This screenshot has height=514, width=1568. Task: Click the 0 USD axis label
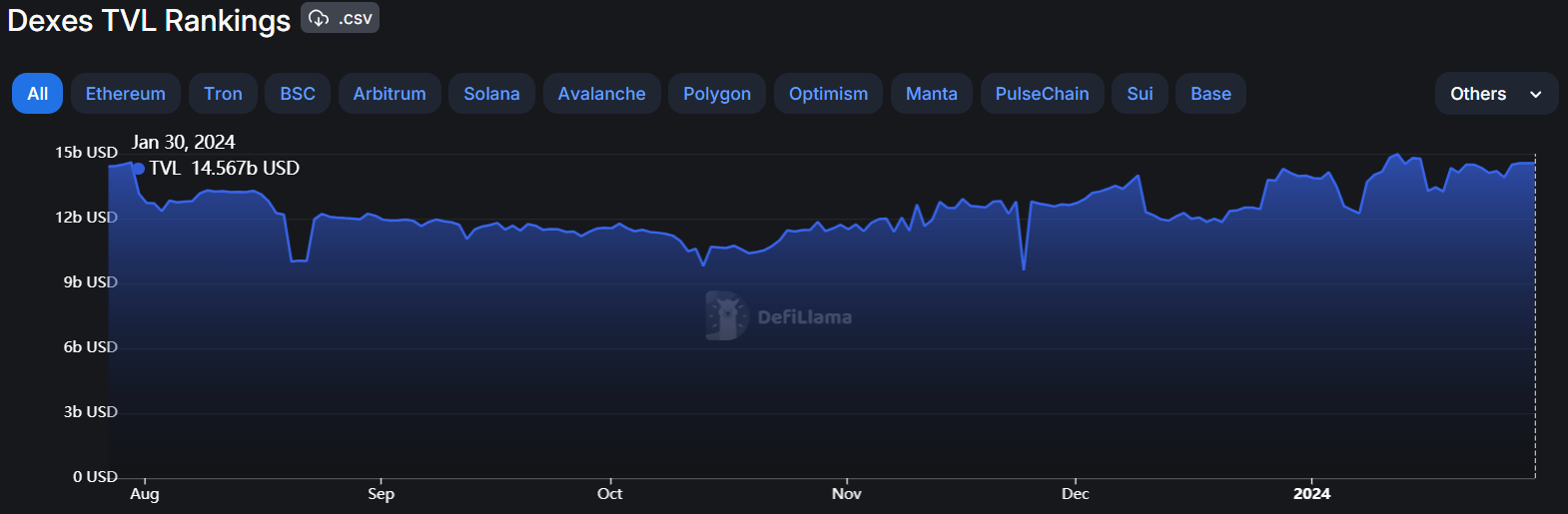(95, 477)
